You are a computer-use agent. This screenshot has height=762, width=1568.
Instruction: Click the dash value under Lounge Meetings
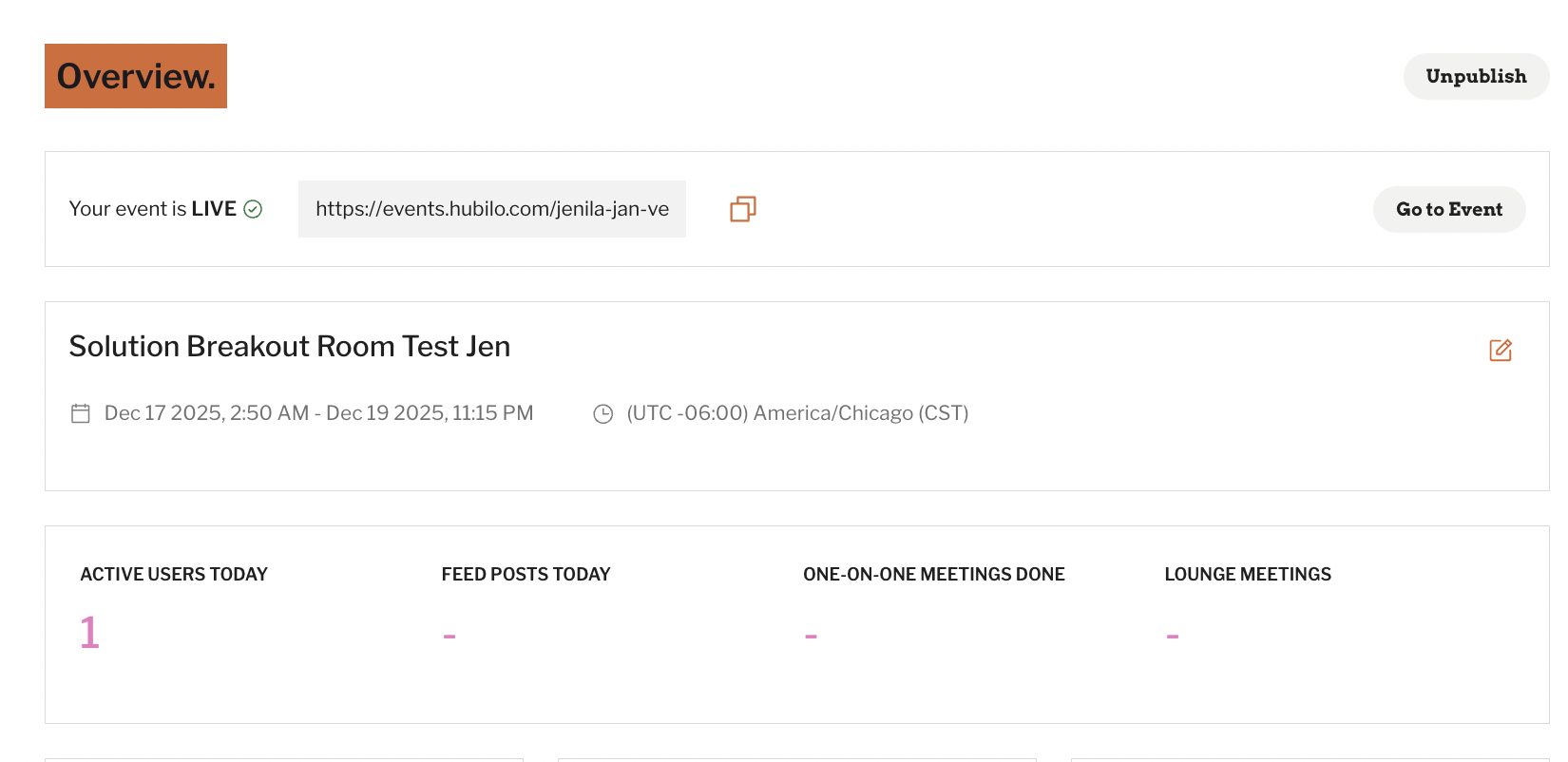pyautogui.click(x=1173, y=636)
